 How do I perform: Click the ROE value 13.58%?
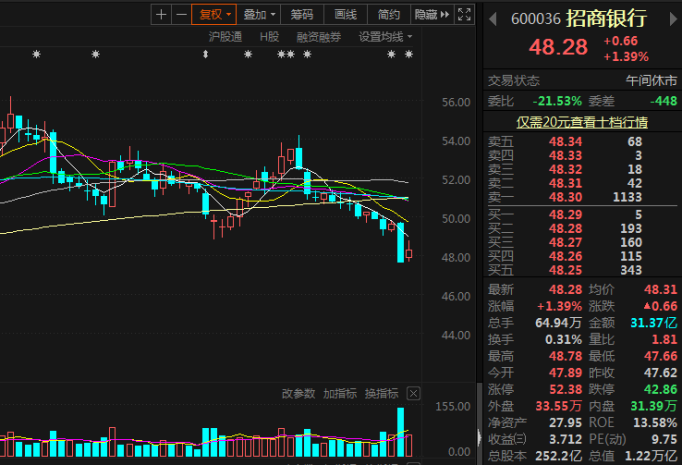[655, 422]
